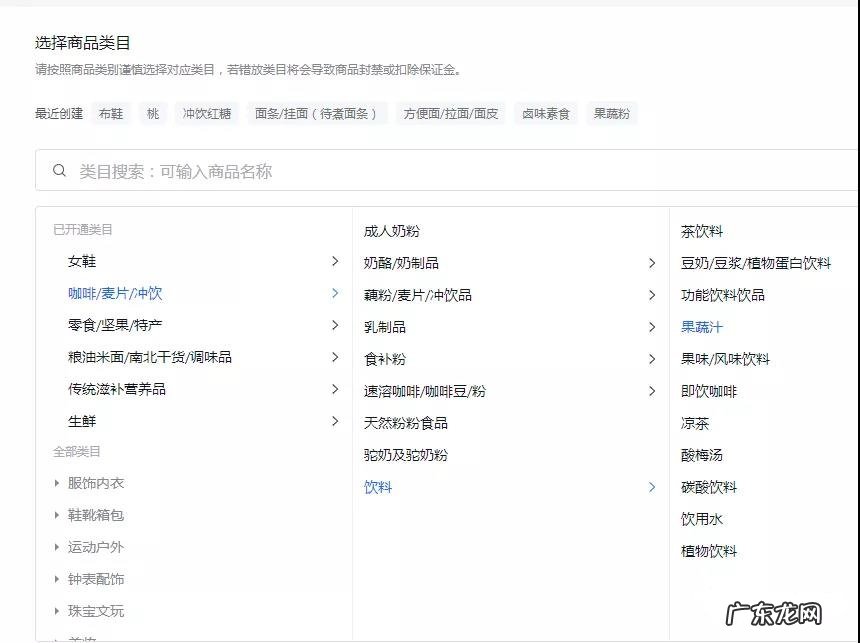This screenshot has width=860, height=643.
Task: Select 咖啡/麦片/冲饮 in the left column
Action: pyautogui.click(x=114, y=293)
